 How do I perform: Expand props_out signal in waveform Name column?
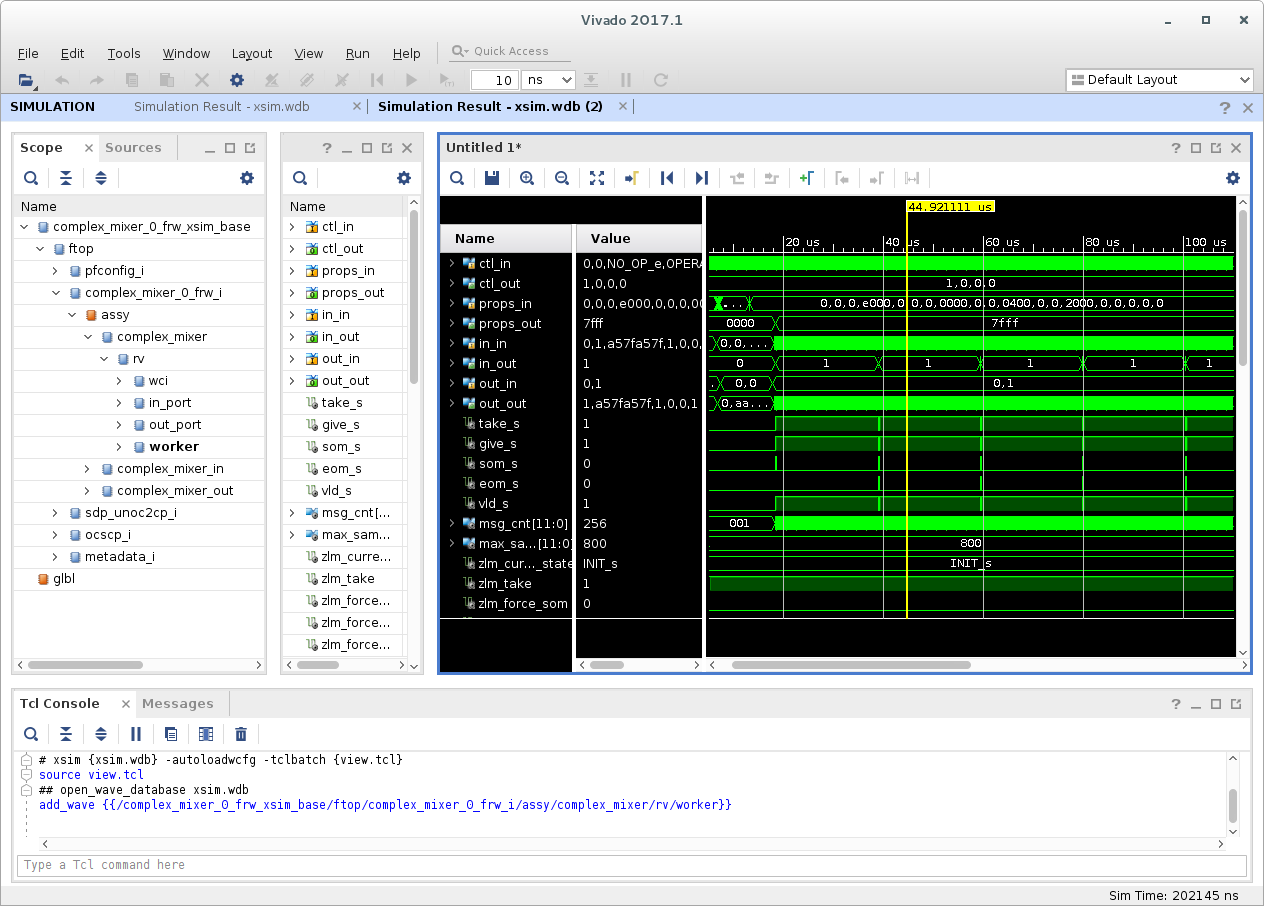click(x=452, y=323)
